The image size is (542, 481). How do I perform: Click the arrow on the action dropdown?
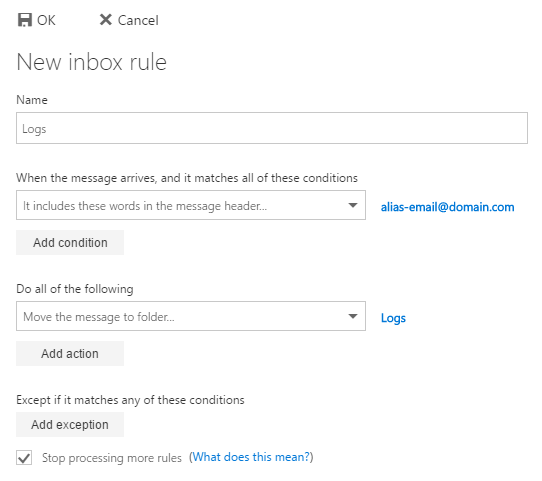point(353,316)
